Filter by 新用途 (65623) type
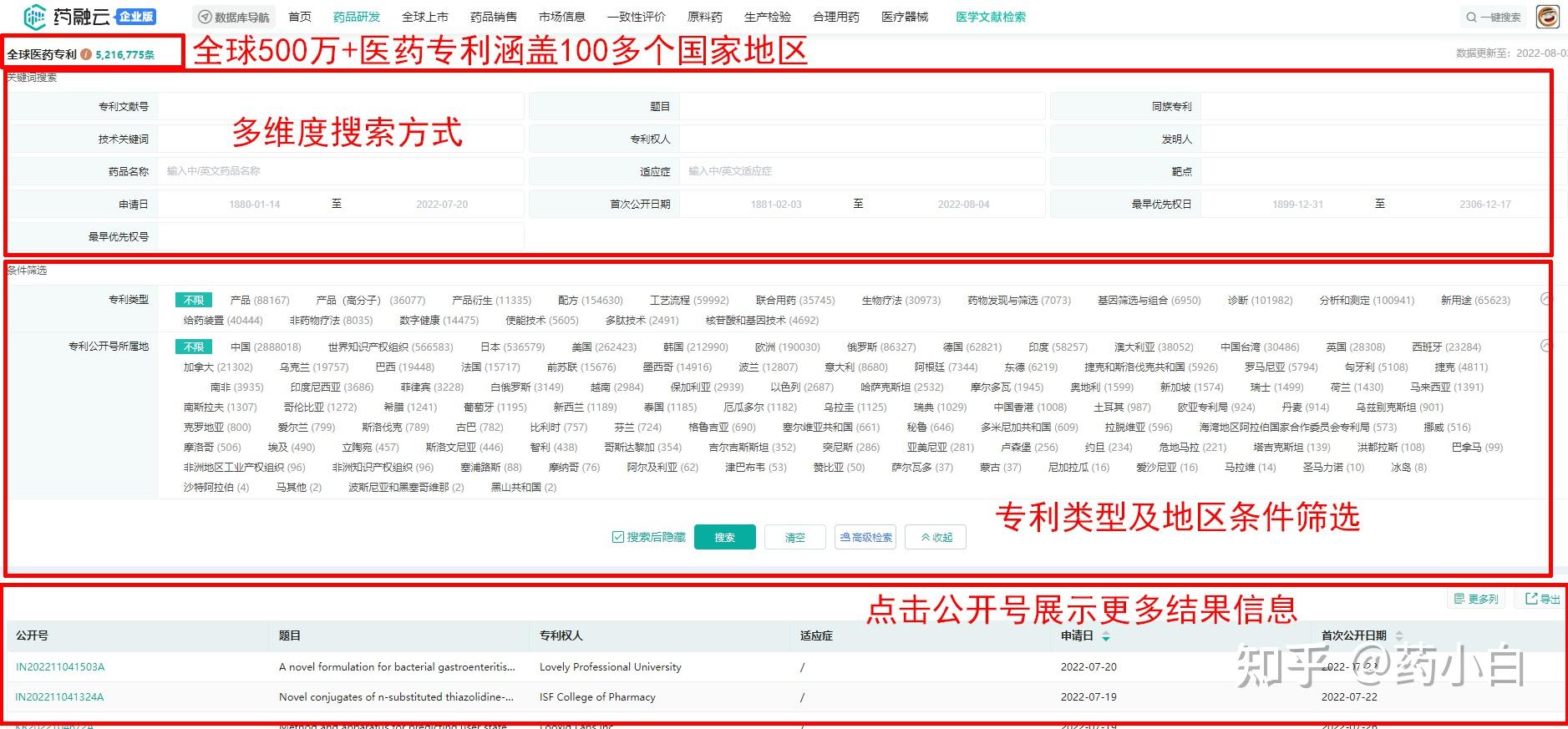 click(x=1475, y=300)
